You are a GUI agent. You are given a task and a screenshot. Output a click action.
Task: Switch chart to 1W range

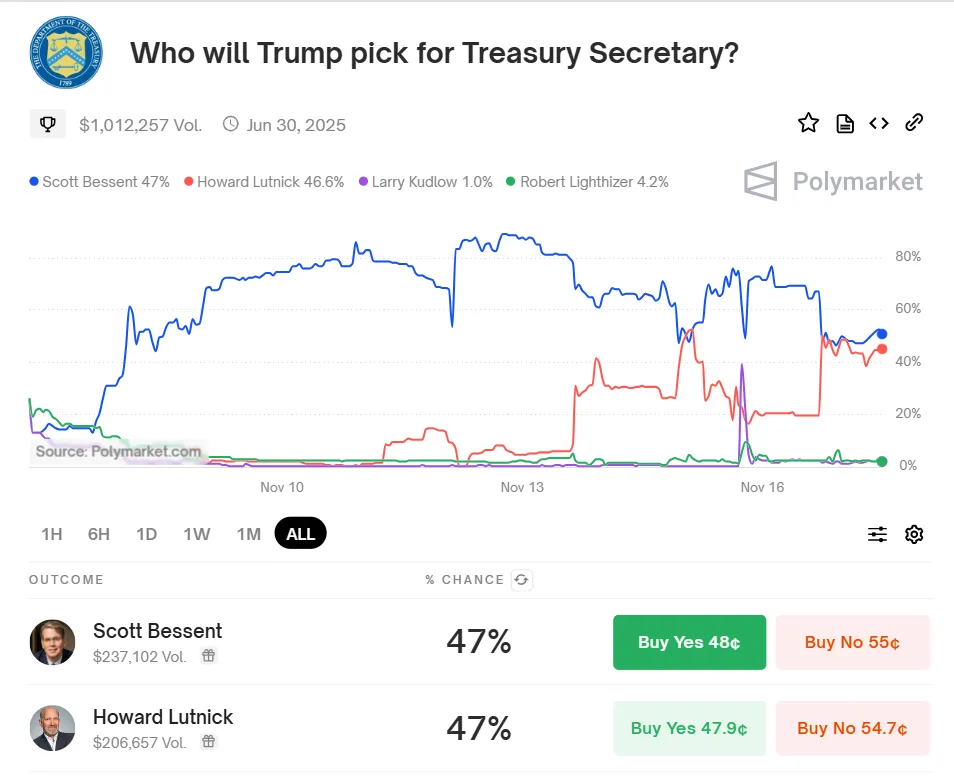click(197, 534)
